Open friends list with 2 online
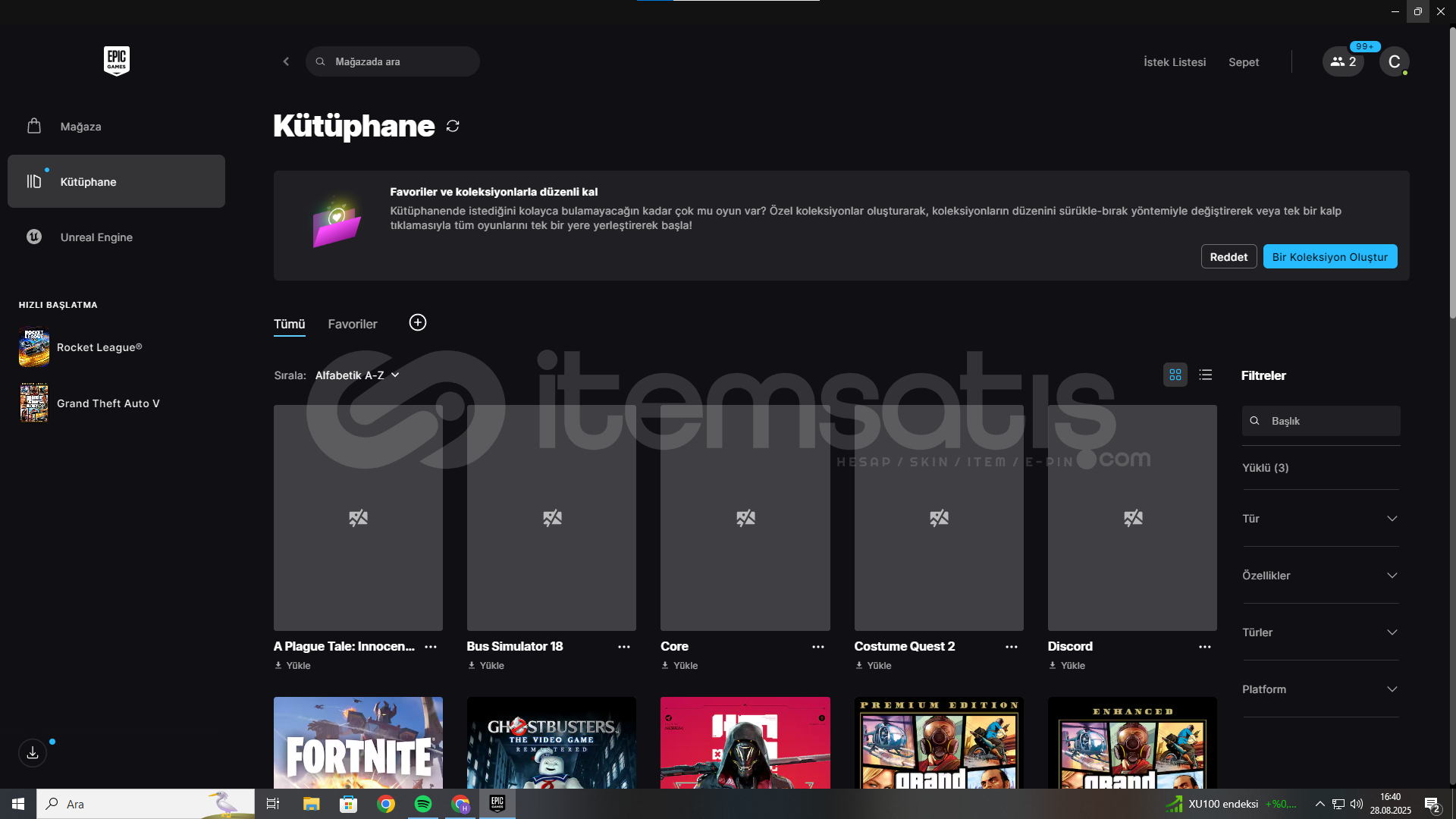 [1343, 61]
